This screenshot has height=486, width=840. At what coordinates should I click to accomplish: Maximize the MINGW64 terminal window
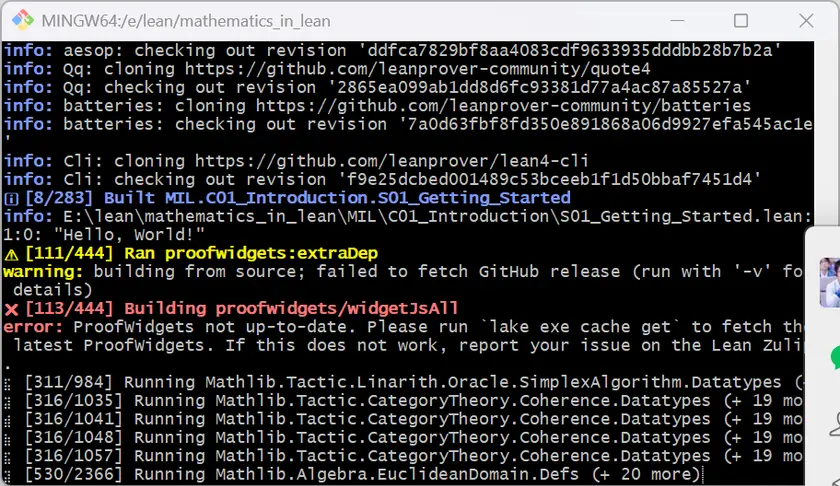(741, 21)
